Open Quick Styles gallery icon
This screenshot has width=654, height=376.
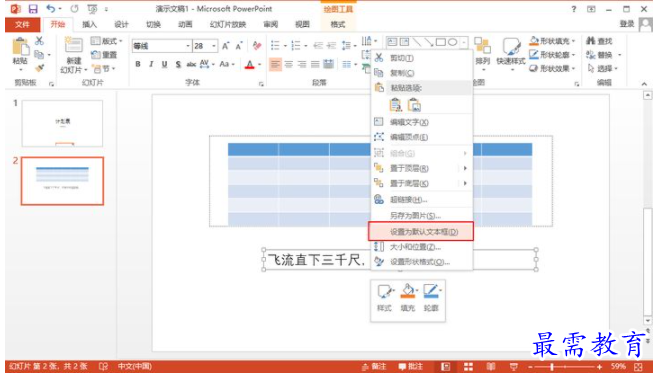point(511,47)
